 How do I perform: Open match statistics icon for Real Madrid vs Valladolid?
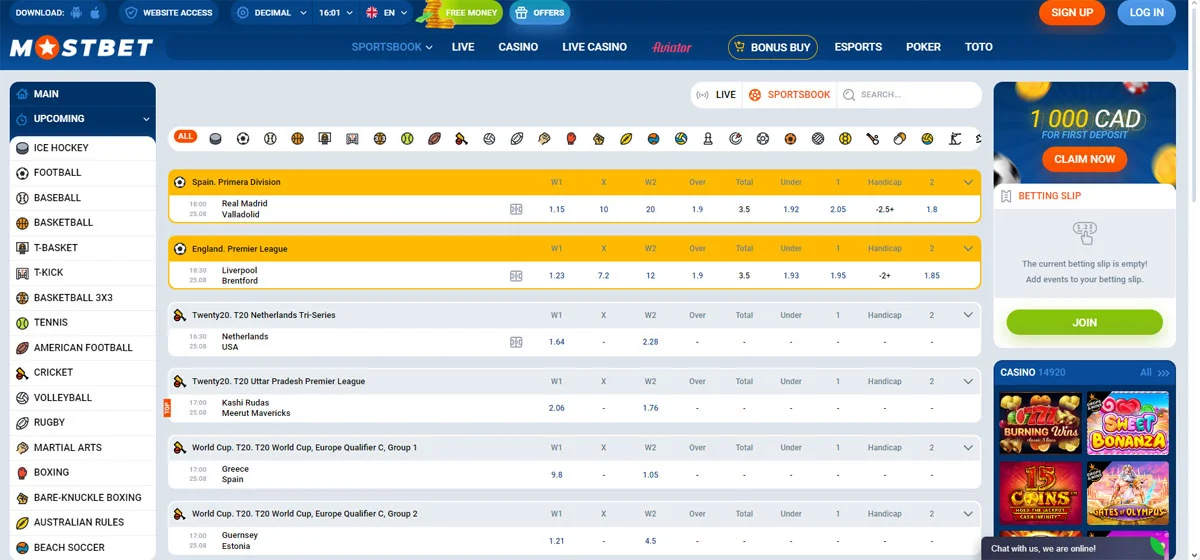click(x=516, y=209)
